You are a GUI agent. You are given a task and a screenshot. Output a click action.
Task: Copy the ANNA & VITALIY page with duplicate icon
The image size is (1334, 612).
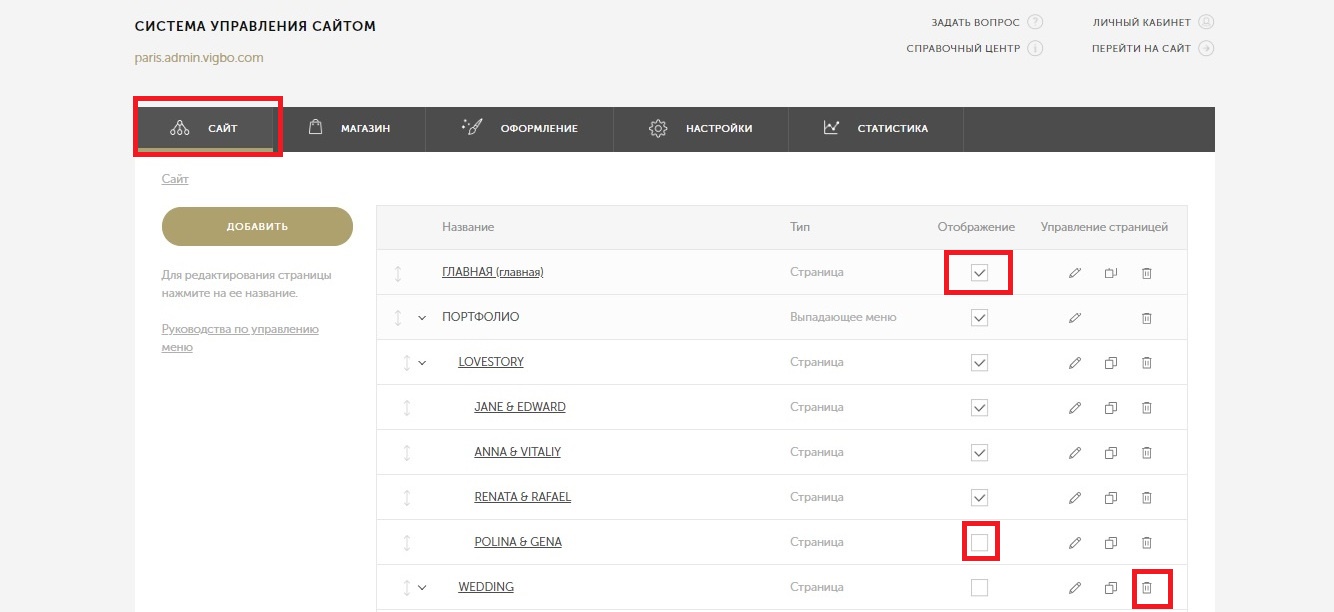1111,453
